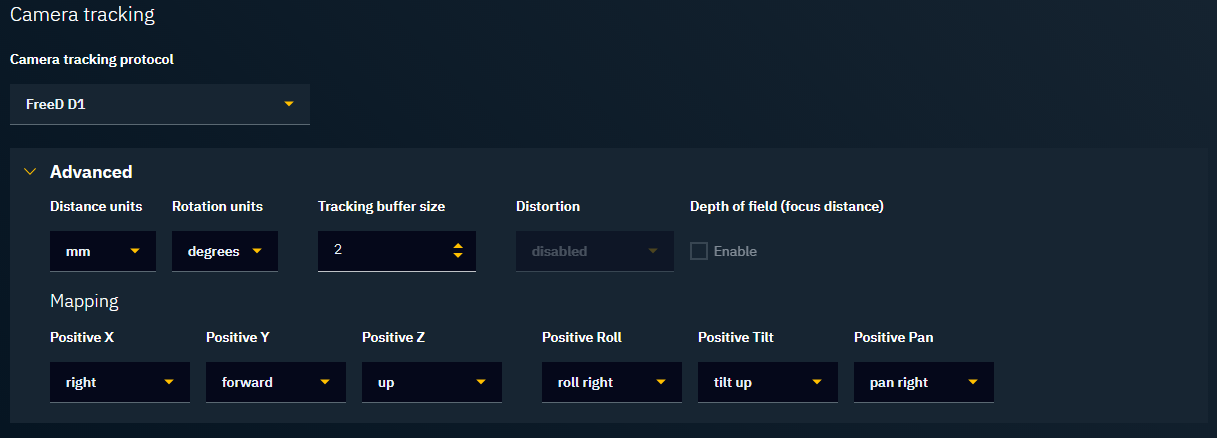Click the arrow icon beside degrees

coord(257,251)
